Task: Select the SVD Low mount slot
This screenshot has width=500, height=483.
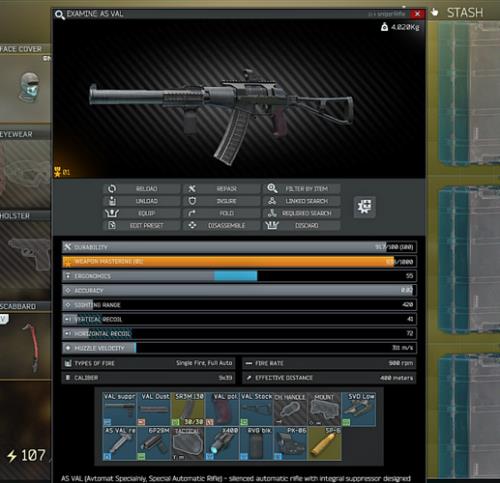Action: coord(359,409)
